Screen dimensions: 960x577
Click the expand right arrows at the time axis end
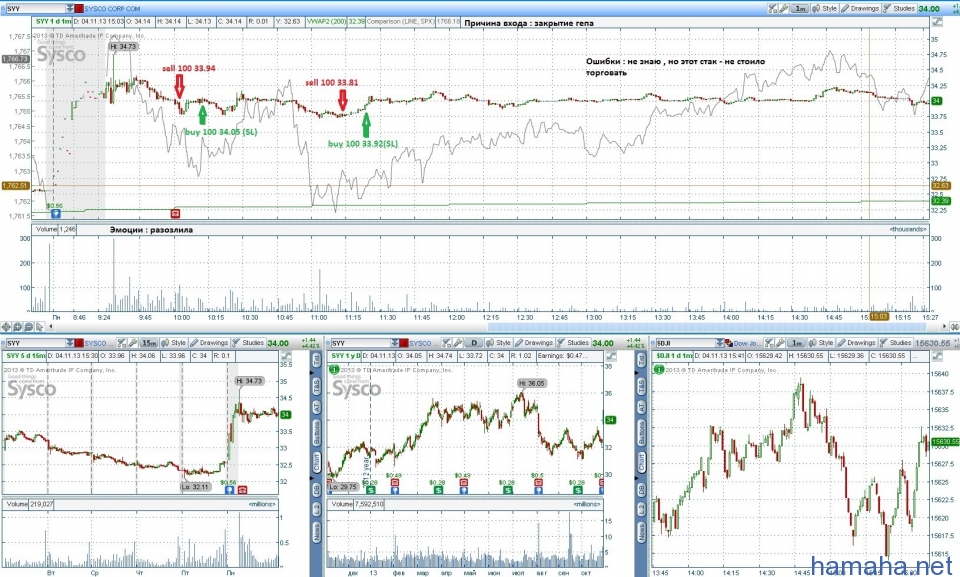click(x=954, y=326)
